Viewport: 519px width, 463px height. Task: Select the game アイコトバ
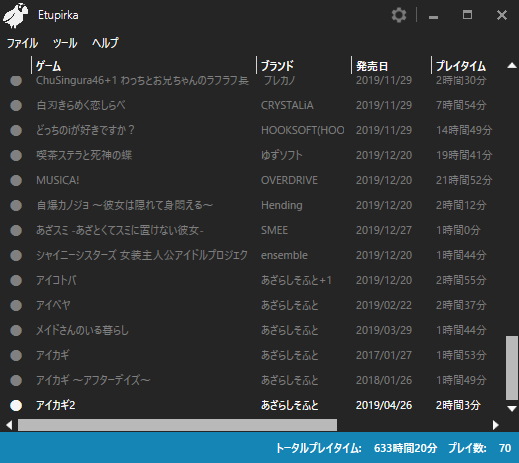(x=56, y=280)
